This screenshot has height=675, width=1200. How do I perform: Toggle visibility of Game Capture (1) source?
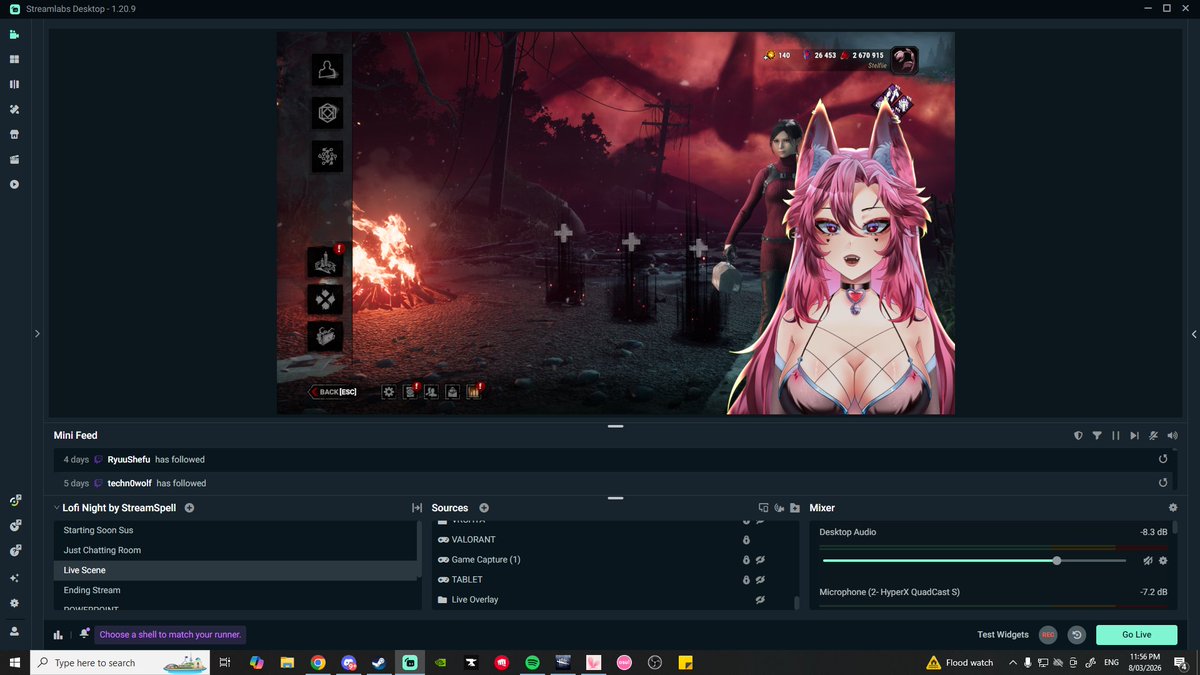point(760,560)
